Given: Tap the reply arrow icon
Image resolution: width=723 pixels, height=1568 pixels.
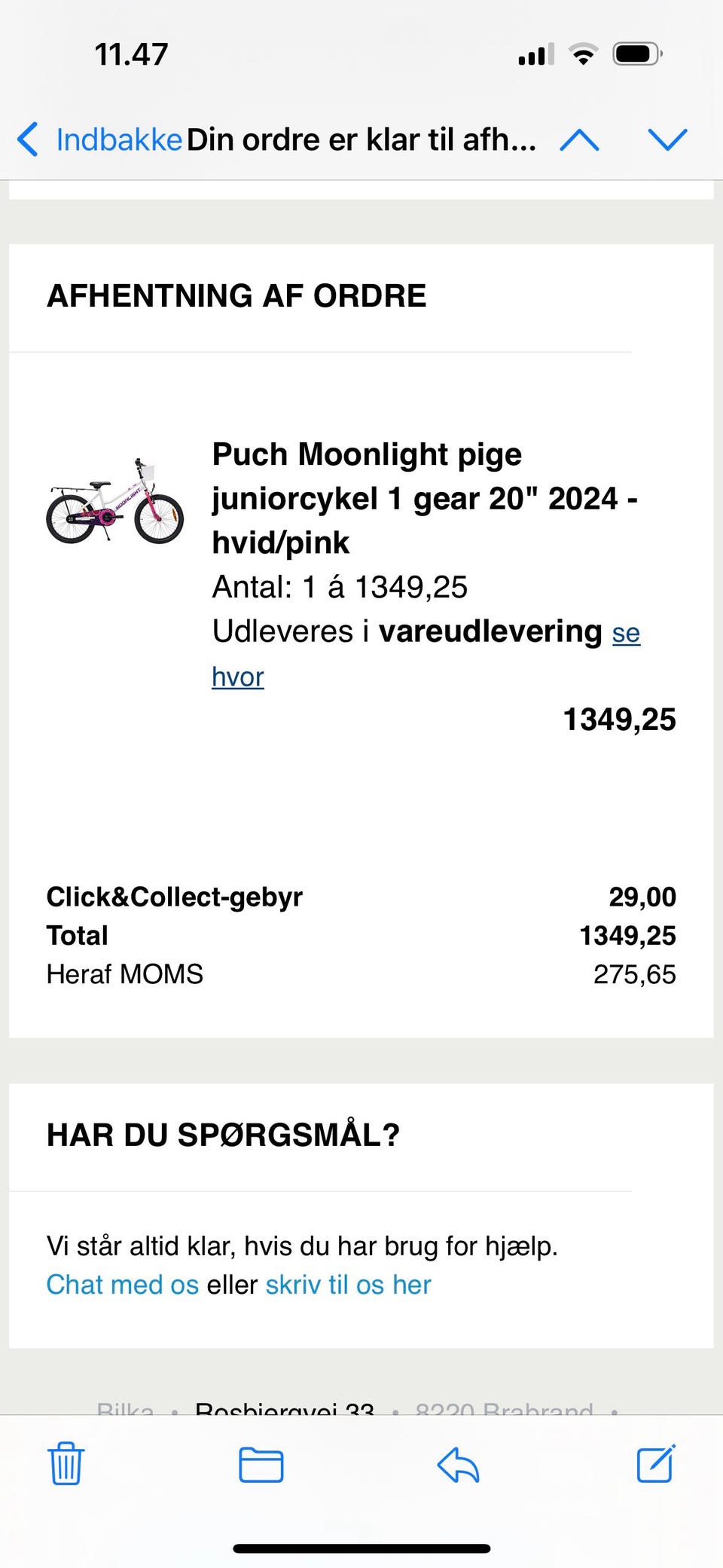Looking at the screenshot, I should point(458,1465).
